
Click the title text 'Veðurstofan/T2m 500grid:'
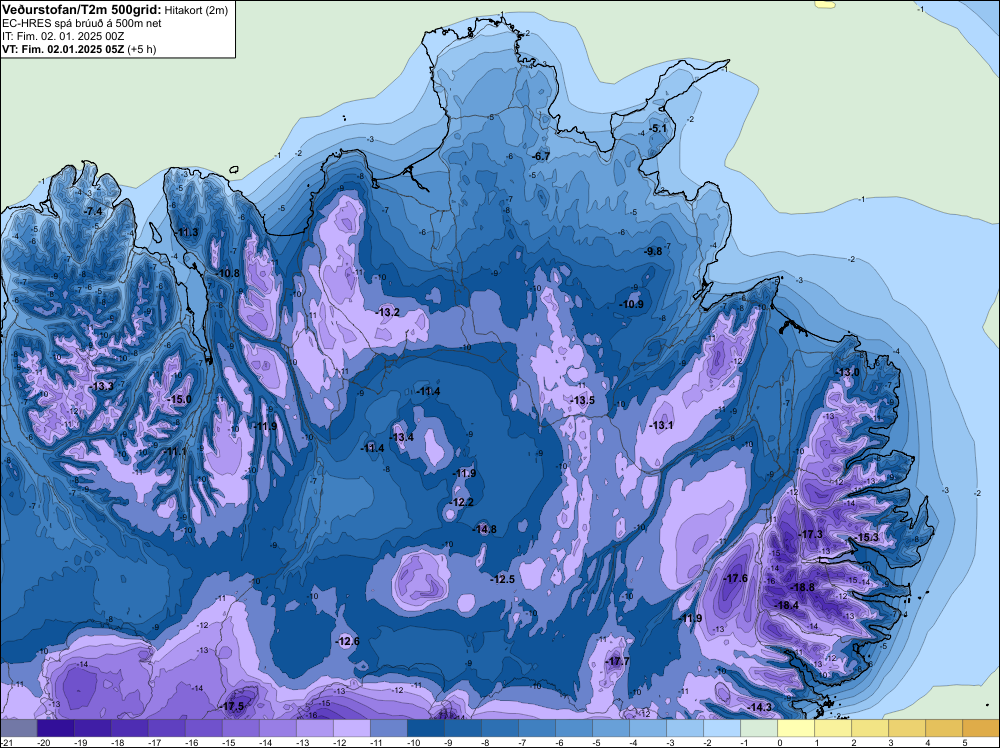[82, 10]
